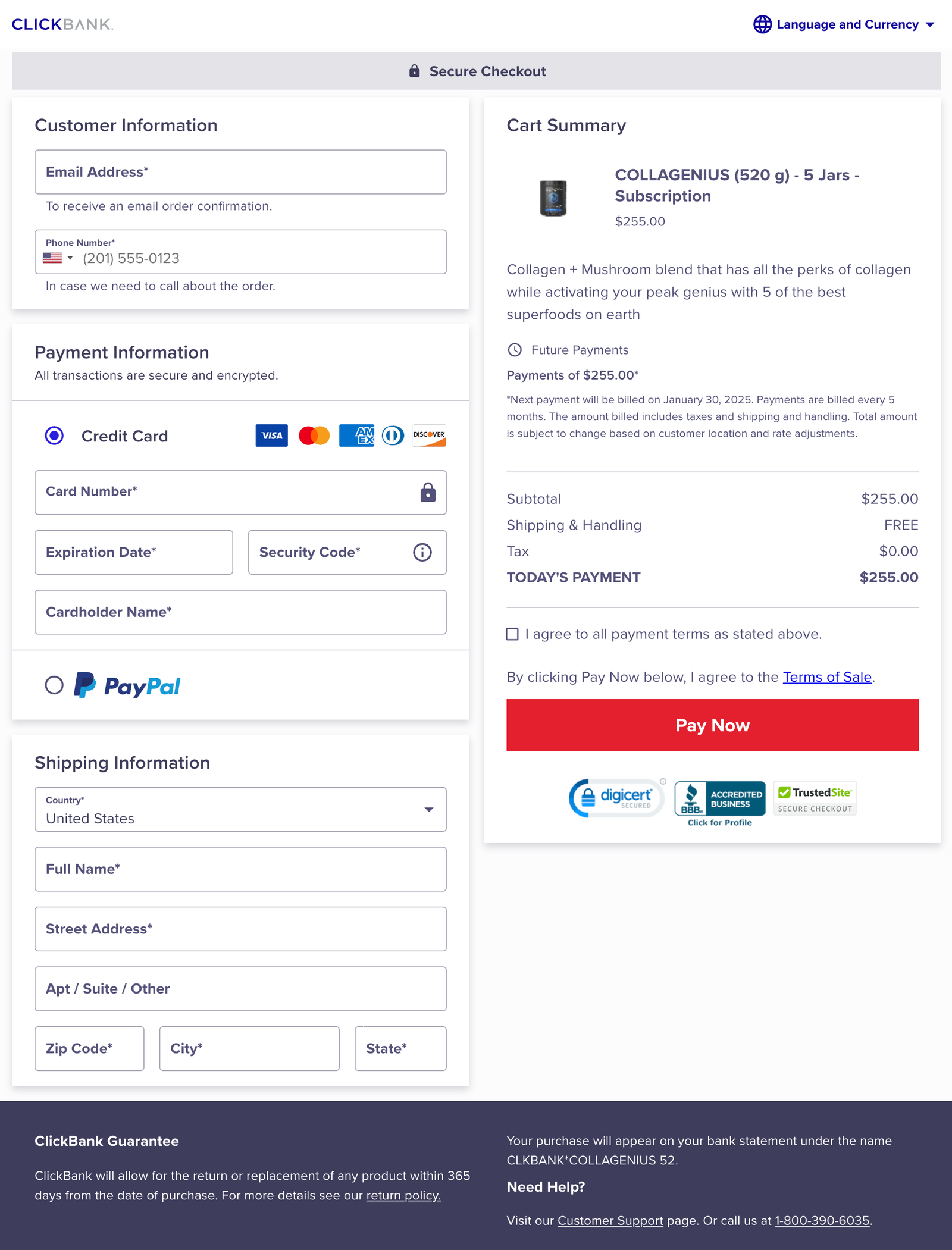Click the BBB Accredited Business badge
The width and height of the screenshot is (952, 1250).
click(x=719, y=798)
